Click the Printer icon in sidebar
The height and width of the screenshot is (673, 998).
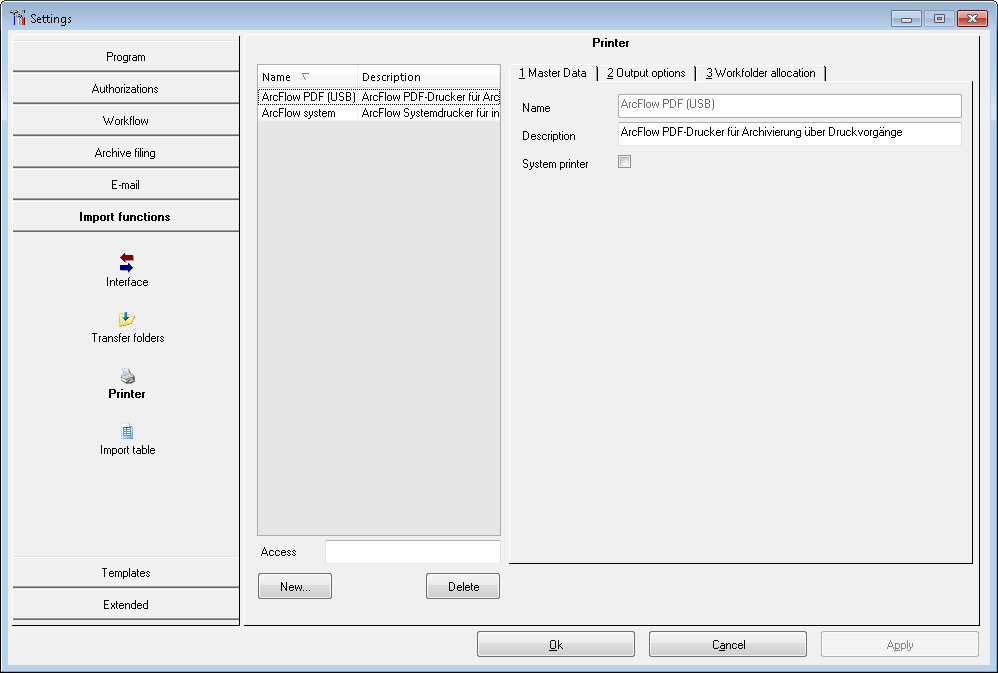pos(127,377)
